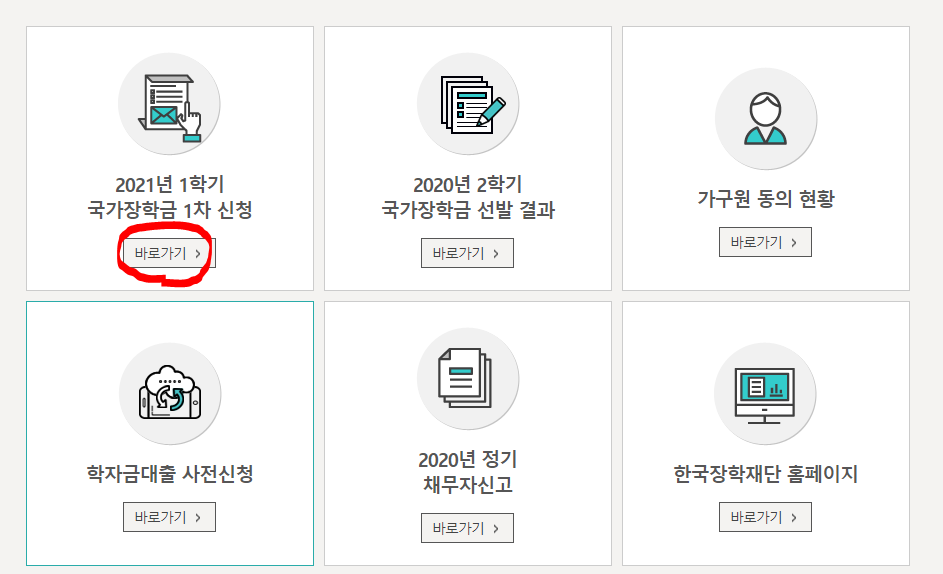This screenshot has height=574, width=943.
Task: Open 바로가기 under 2020년 정기 채무자신고
Action: point(467,528)
